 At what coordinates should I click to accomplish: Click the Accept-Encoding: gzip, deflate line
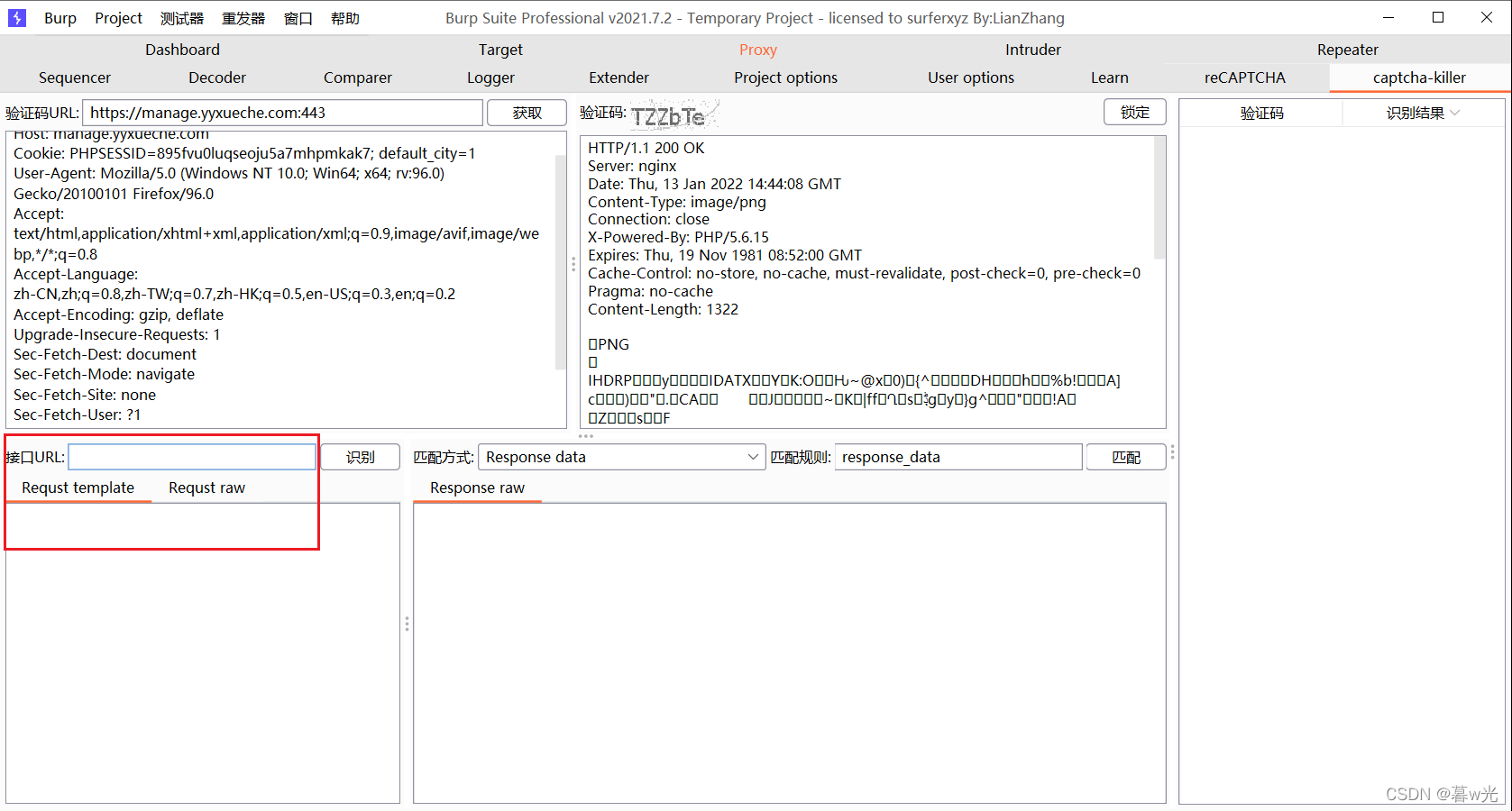pyautogui.click(x=118, y=314)
